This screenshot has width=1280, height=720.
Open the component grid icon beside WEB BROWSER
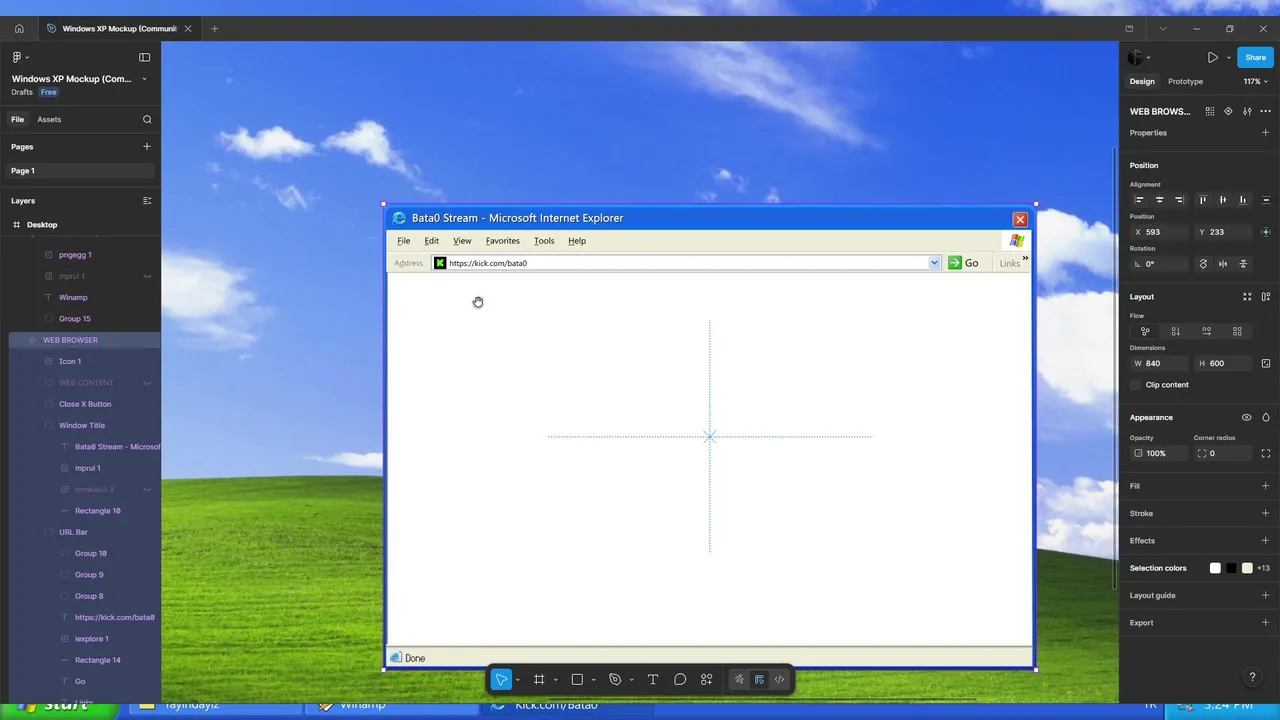click(x=1210, y=111)
